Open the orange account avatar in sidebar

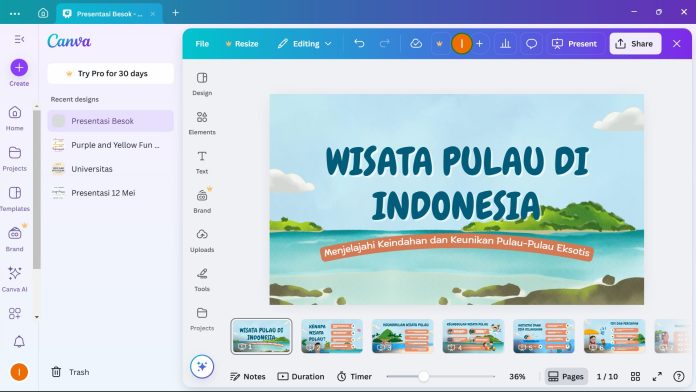pyautogui.click(x=19, y=372)
